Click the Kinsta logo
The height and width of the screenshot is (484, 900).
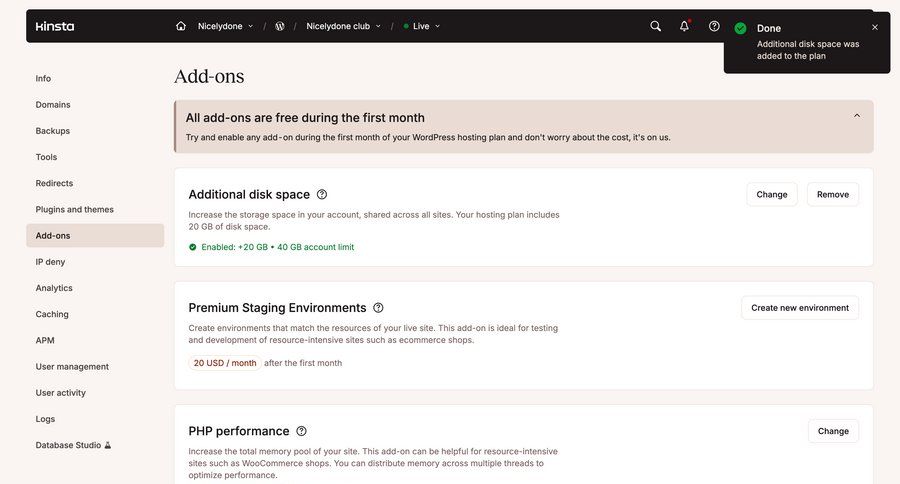click(55, 26)
